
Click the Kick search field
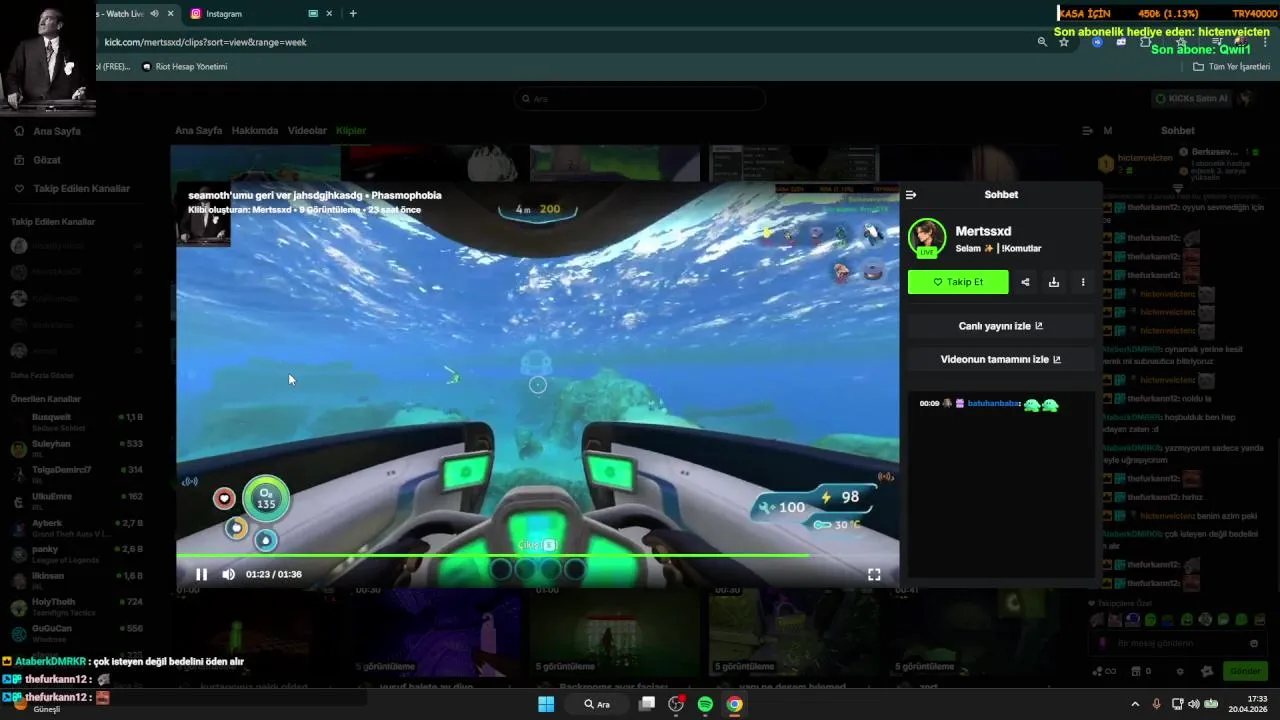click(640, 99)
